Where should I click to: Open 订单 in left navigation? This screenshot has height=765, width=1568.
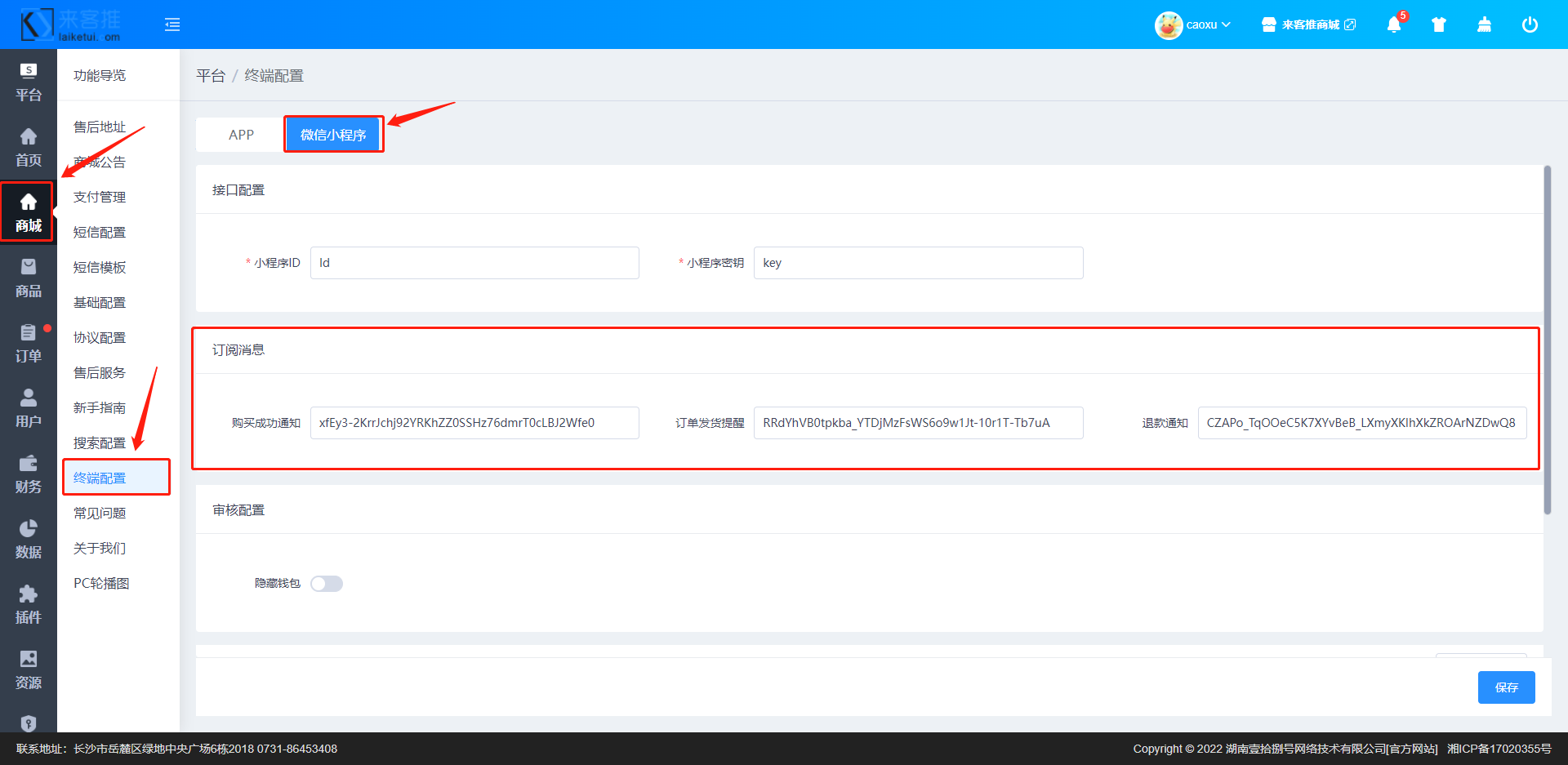tap(29, 343)
